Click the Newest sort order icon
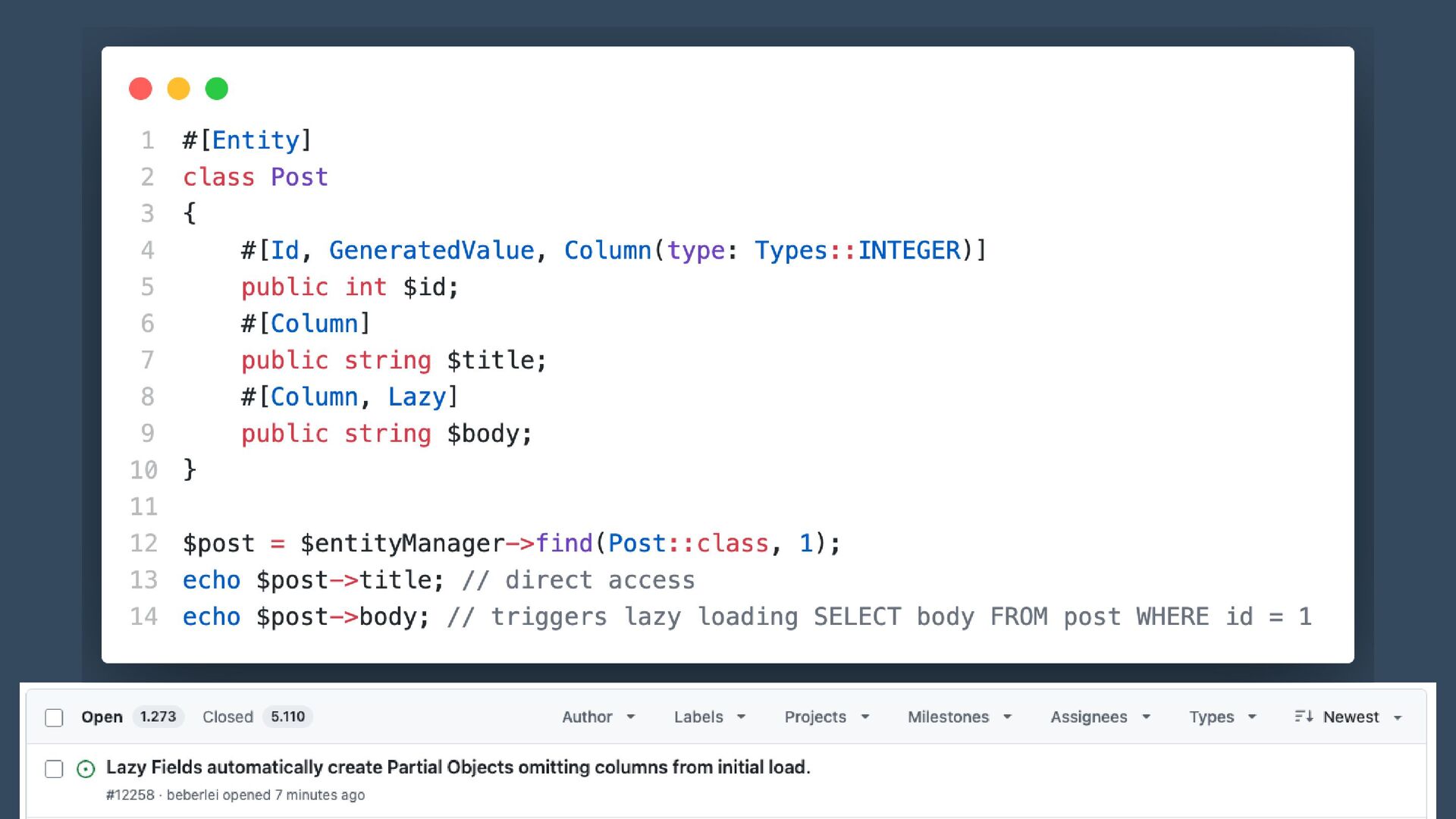Image resolution: width=1456 pixels, height=819 pixels. pos(1303,717)
